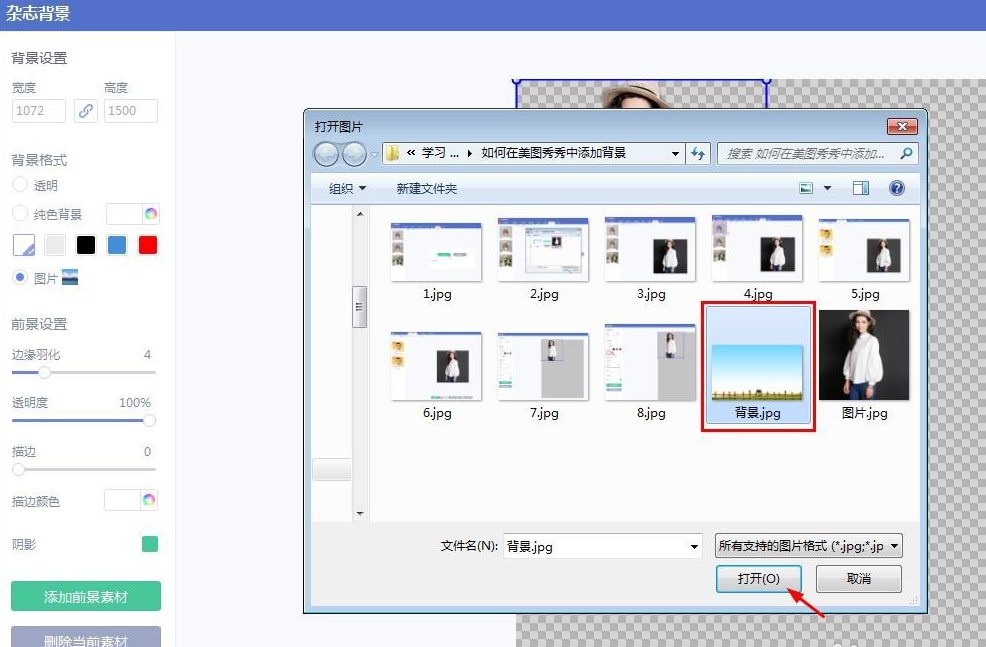Open the help icon in dialog toolbar
Viewport: 986px width, 647px height.
pyautogui.click(x=896, y=188)
